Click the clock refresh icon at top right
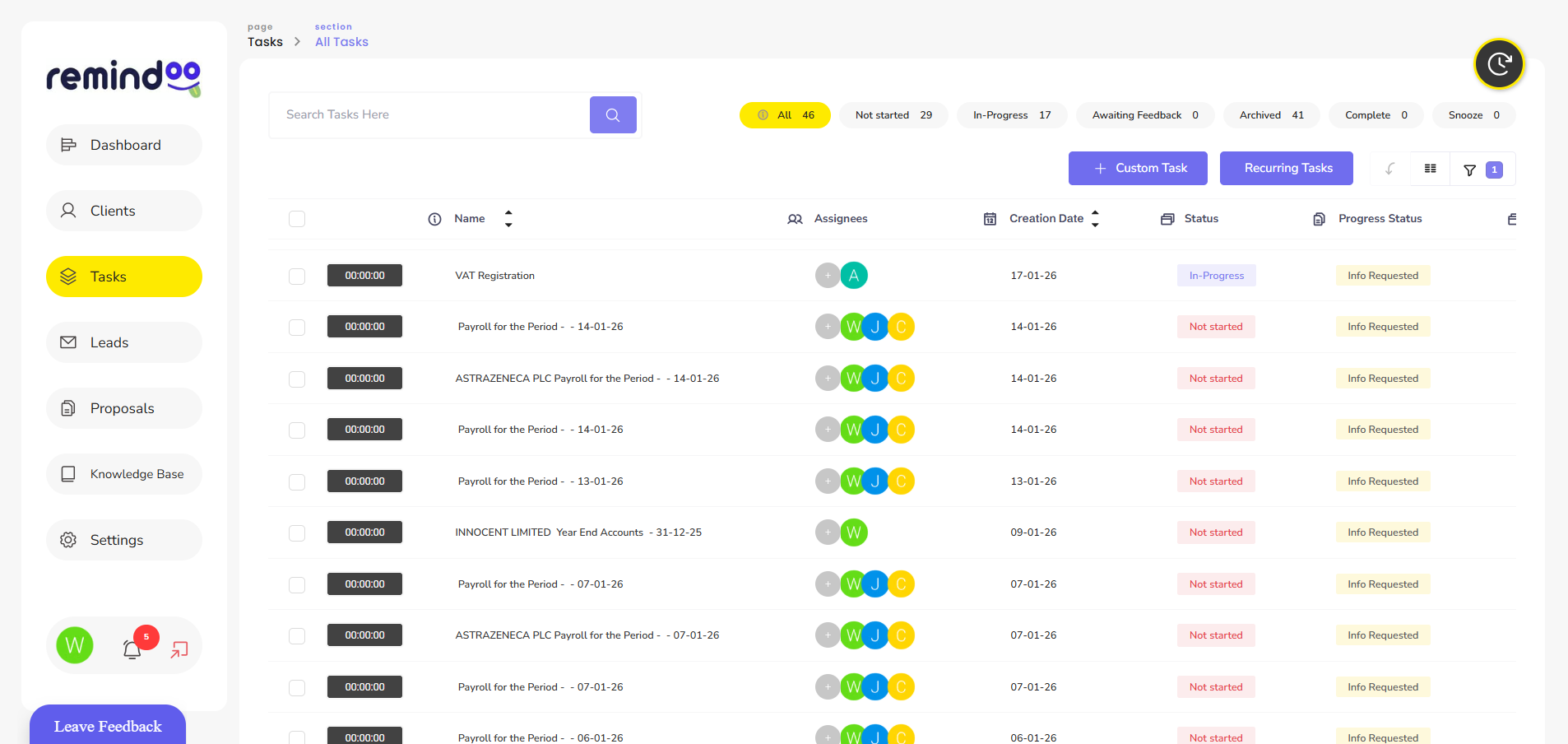Image resolution: width=1568 pixels, height=744 pixels. tap(1499, 64)
